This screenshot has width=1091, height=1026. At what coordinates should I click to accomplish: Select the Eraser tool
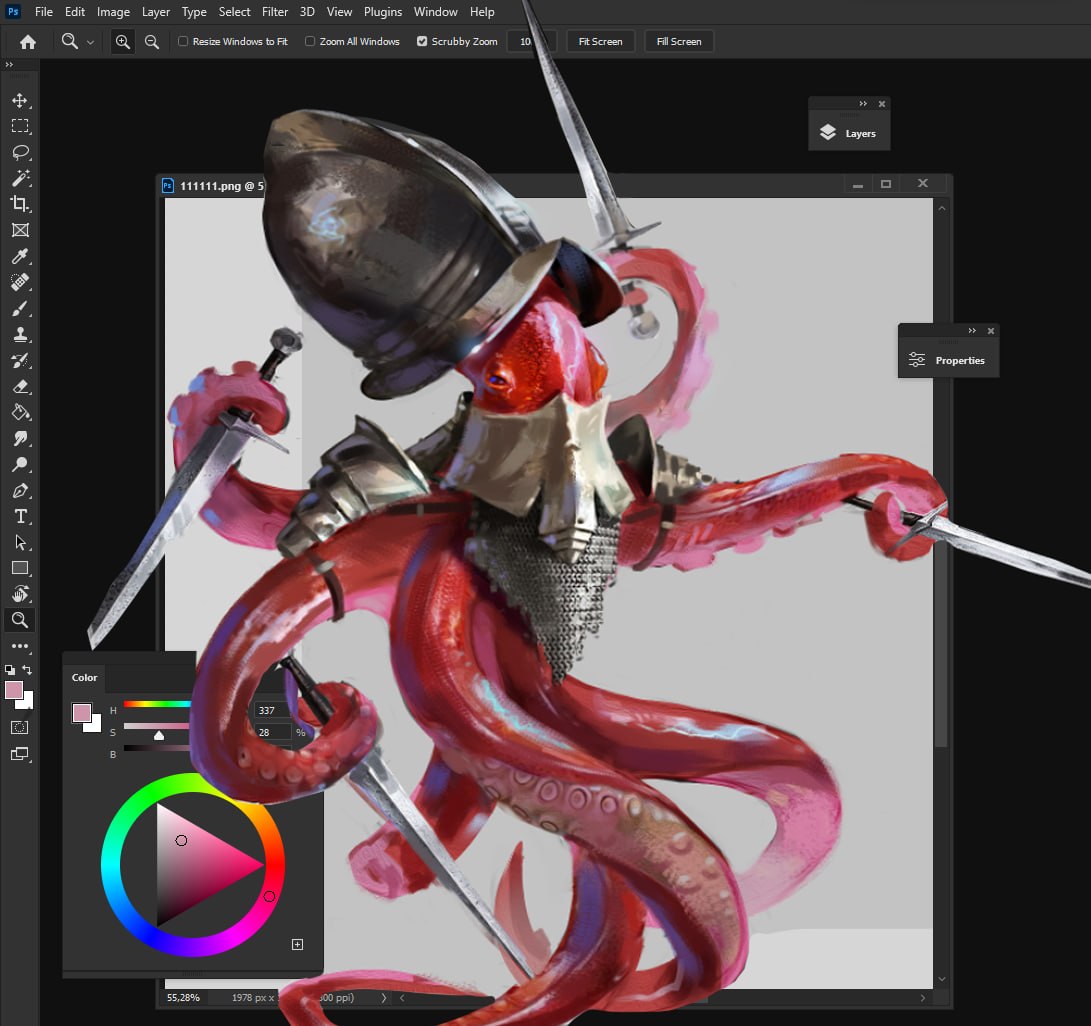pos(19,386)
